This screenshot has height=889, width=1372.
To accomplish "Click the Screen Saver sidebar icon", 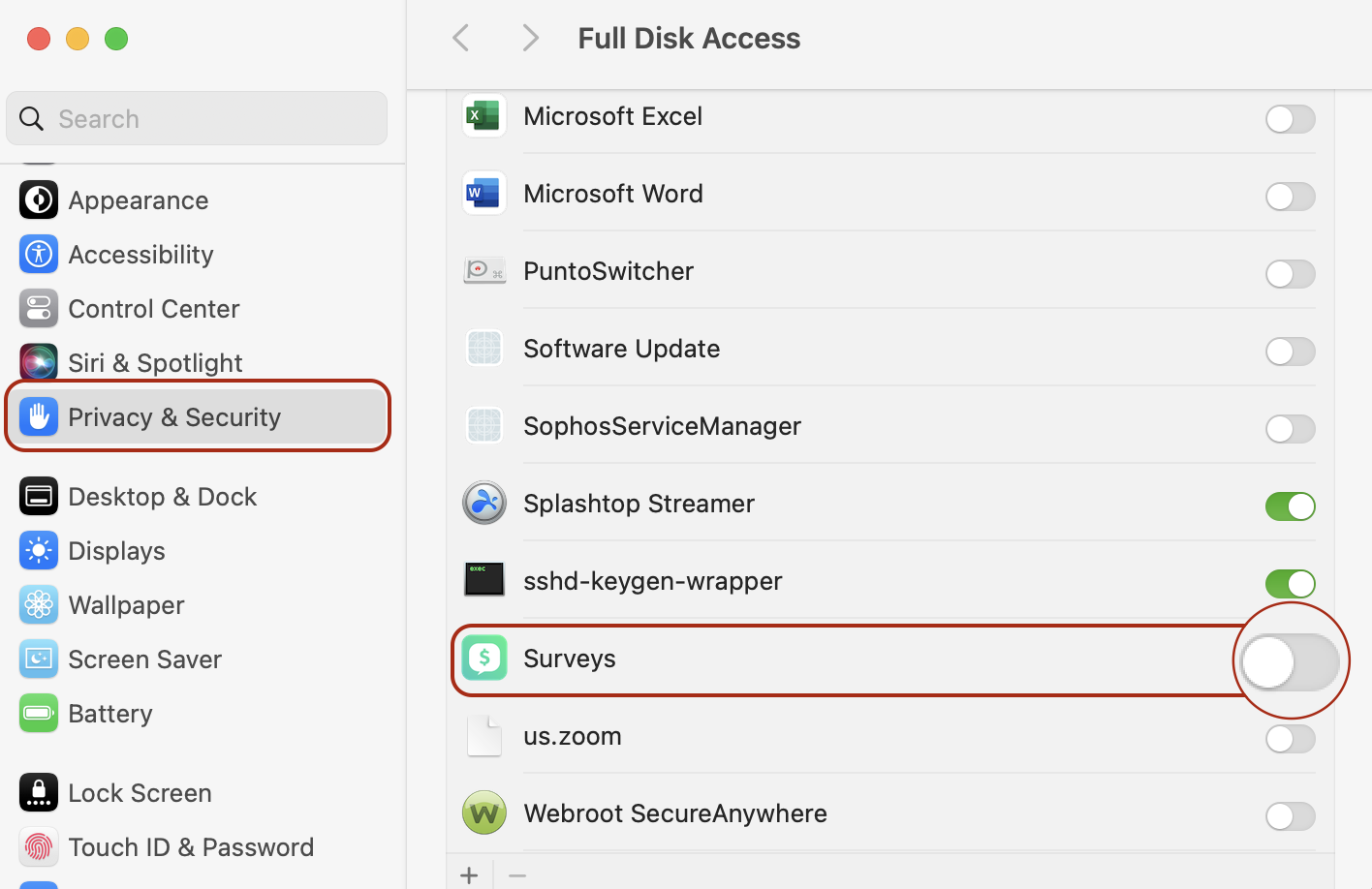I will tap(39, 659).
